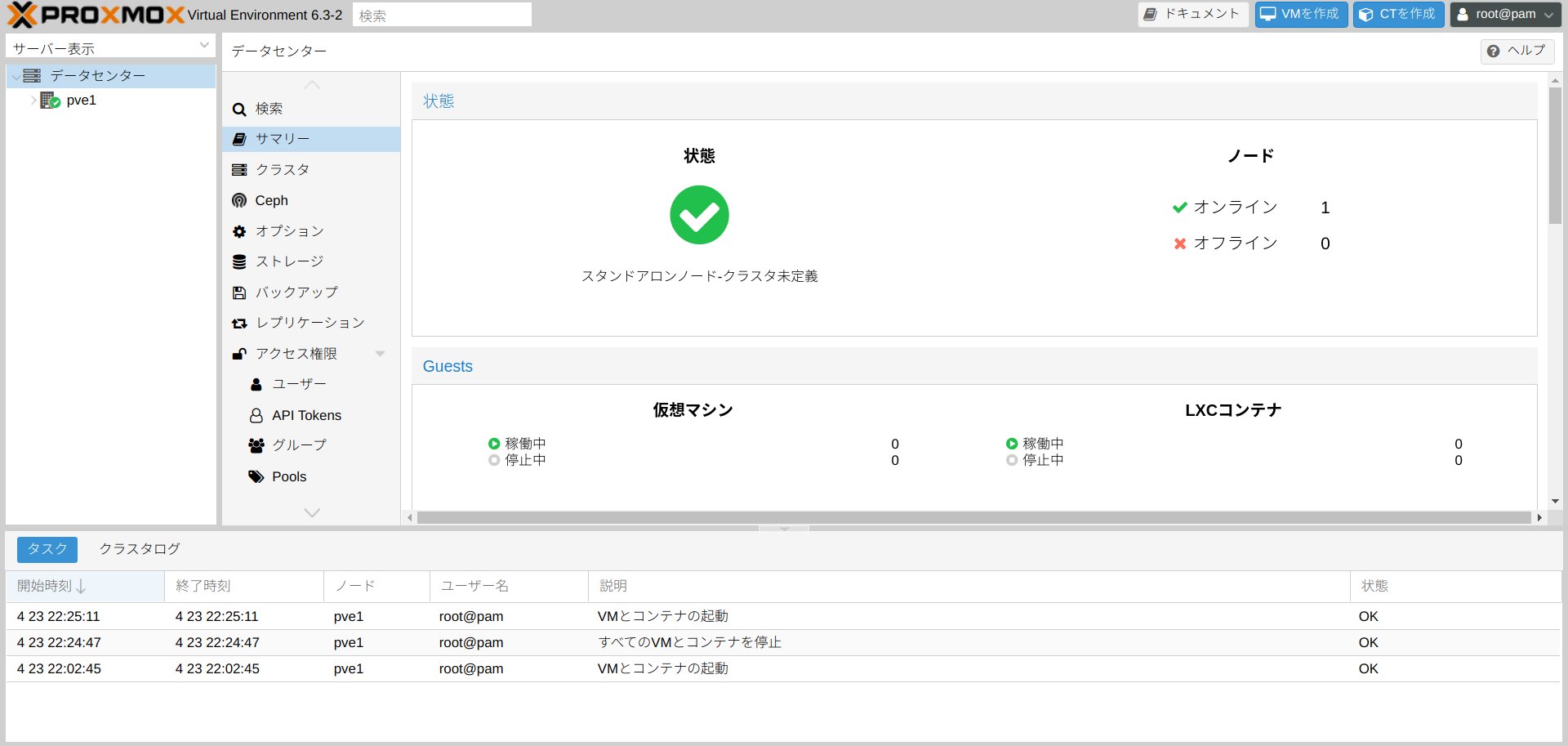This screenshot has height=746, width=1568.
Task: Open the サーバー表示 view selector
Action: pyautogui.click(x=109, y=47)
